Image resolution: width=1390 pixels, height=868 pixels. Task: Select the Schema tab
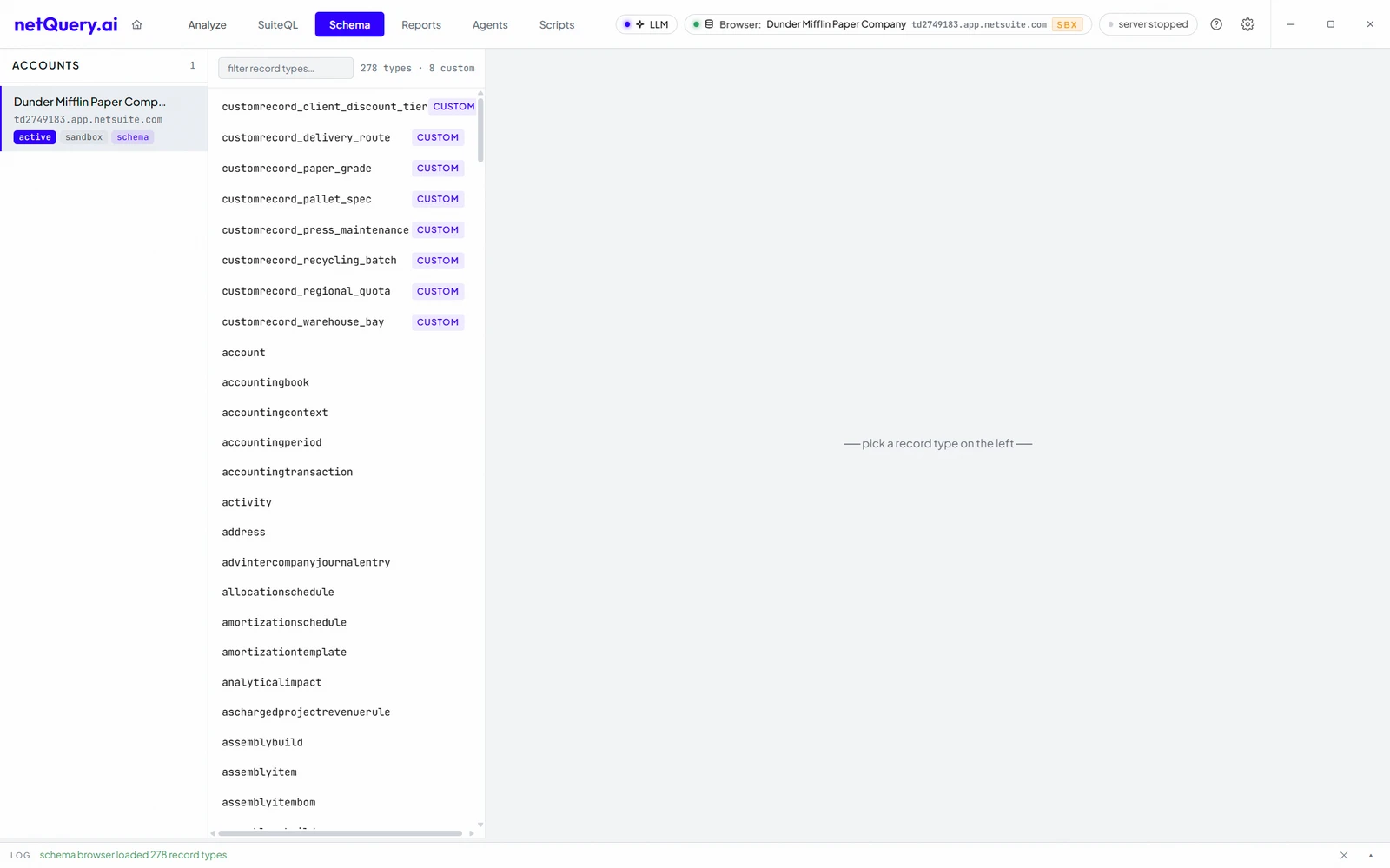coord(349,24)
